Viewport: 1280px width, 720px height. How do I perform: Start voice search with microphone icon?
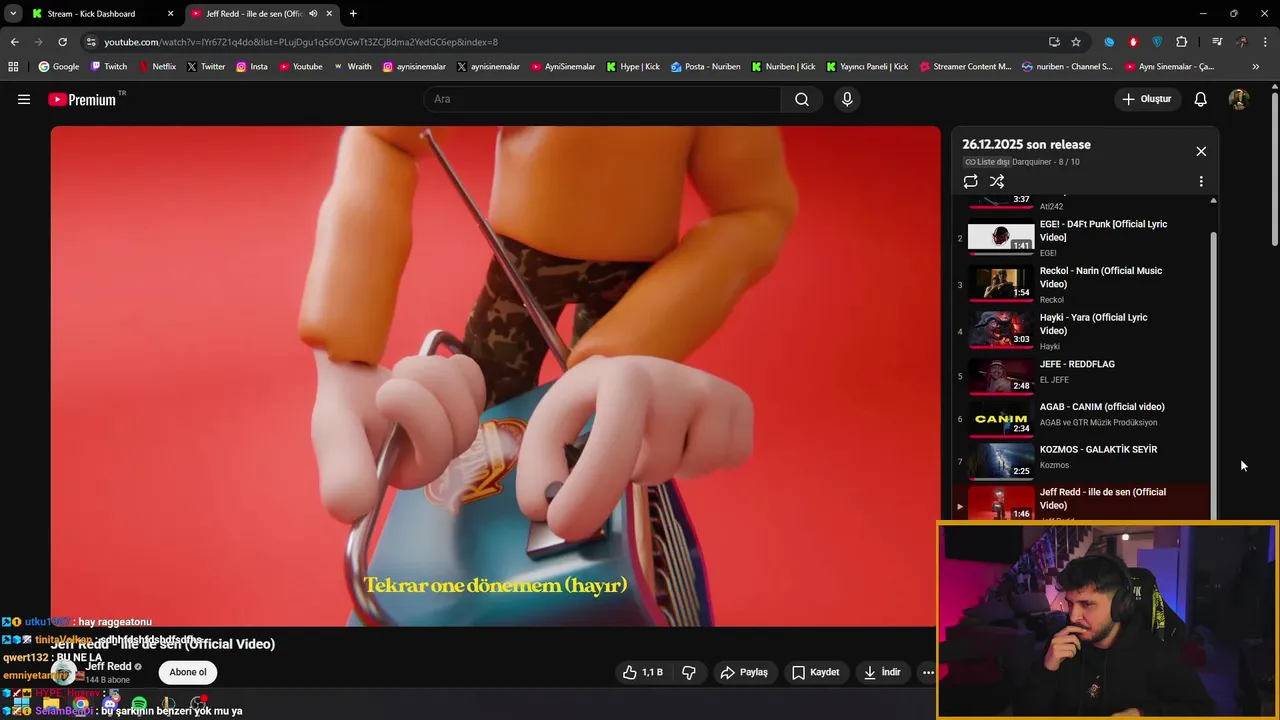[x=847, y=99]
